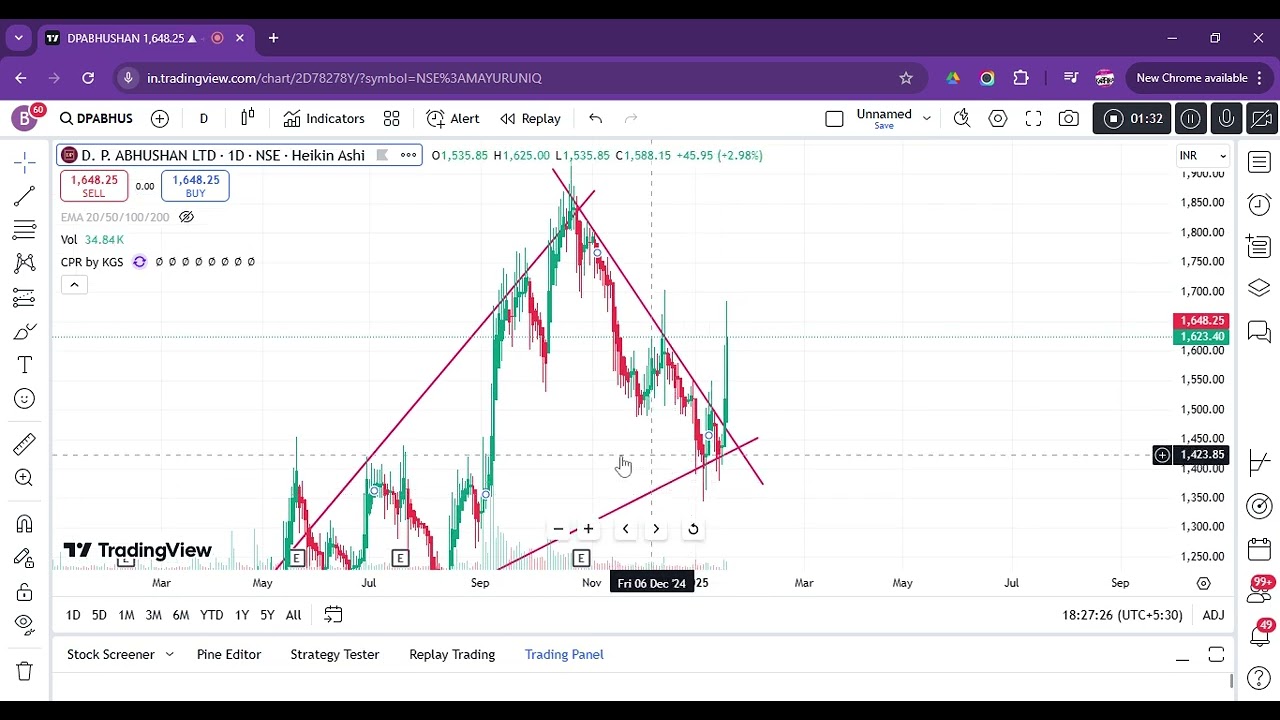Open the candle chart style menu
Viewport: 1280px width, 720px height.
point(248,118)
